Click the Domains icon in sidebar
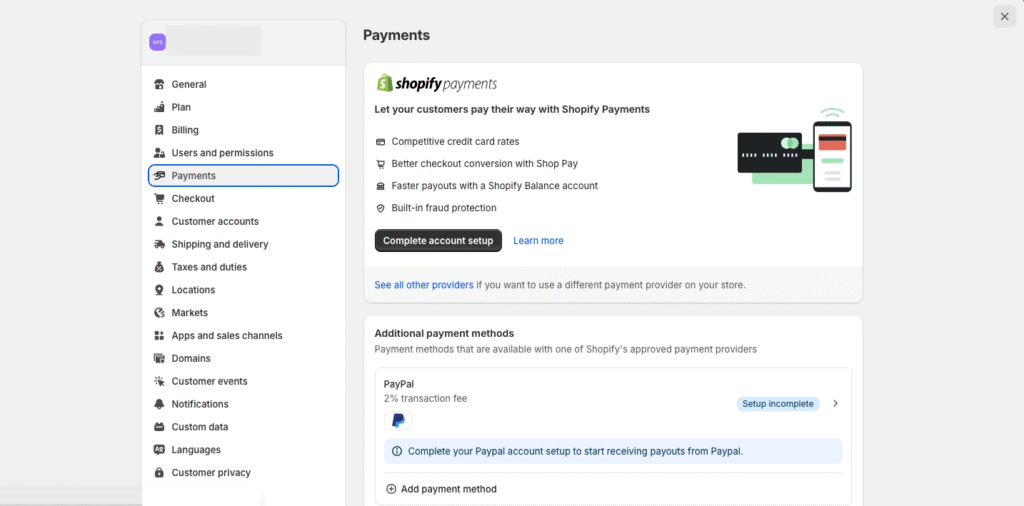Image resolution: width=1024 pixels, height=506 pixels. [159, 358]
